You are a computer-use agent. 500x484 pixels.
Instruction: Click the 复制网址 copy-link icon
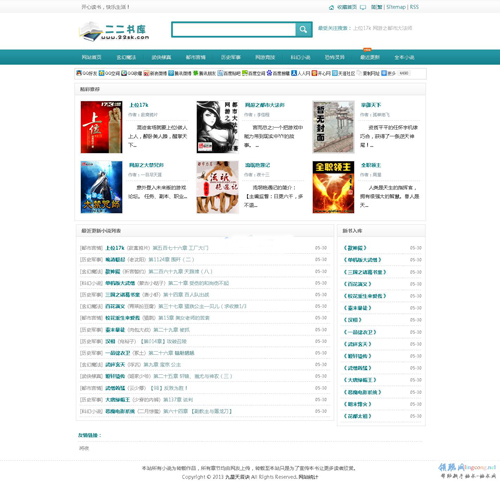pyautogui.click(x=359, y=73)
